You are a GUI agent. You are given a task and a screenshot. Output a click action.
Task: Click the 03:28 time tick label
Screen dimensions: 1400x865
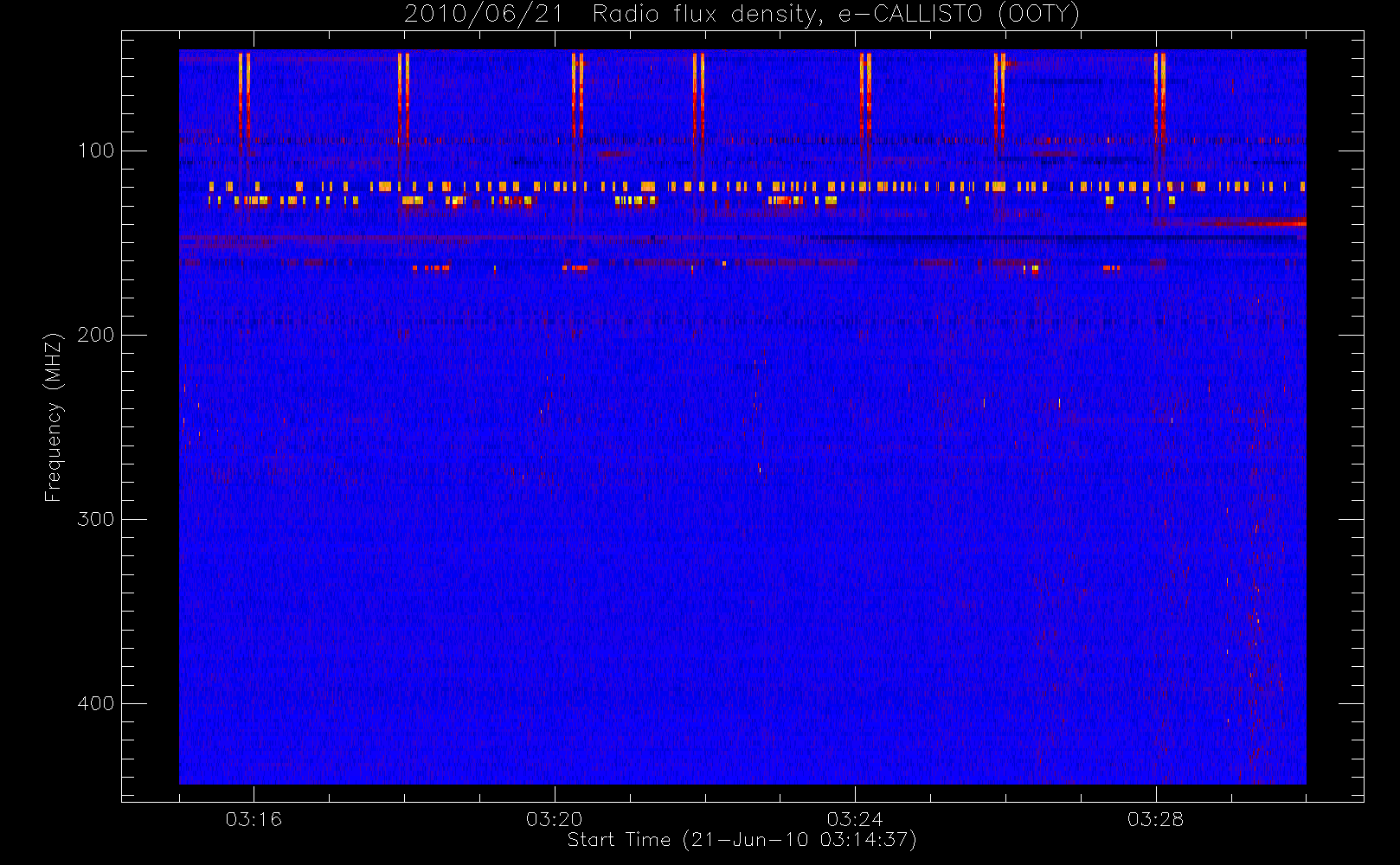[1155, 819]
